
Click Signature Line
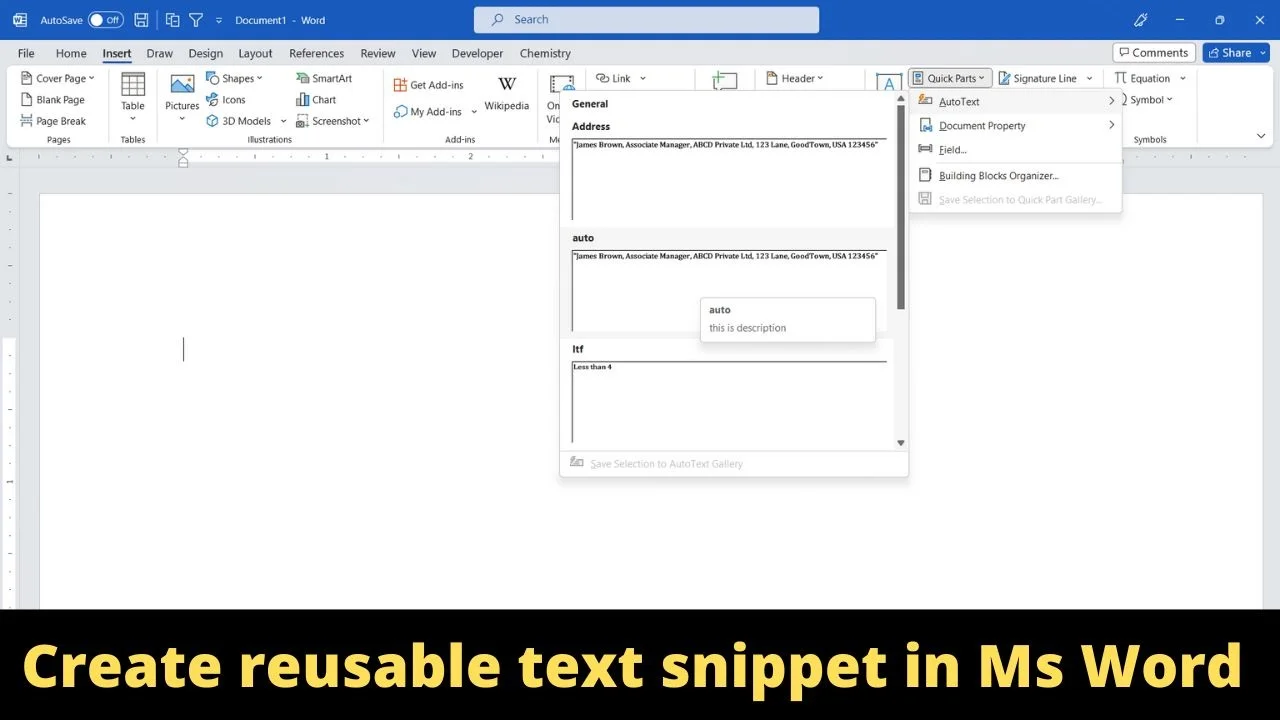(1036, 78)
